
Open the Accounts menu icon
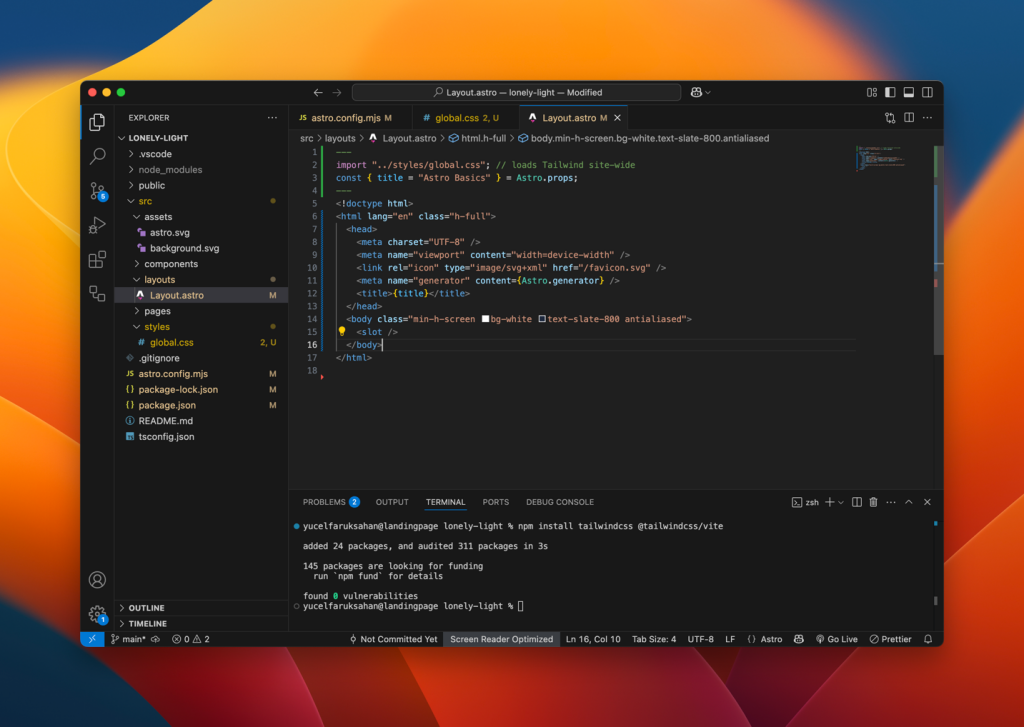click(x=97, y=580)
